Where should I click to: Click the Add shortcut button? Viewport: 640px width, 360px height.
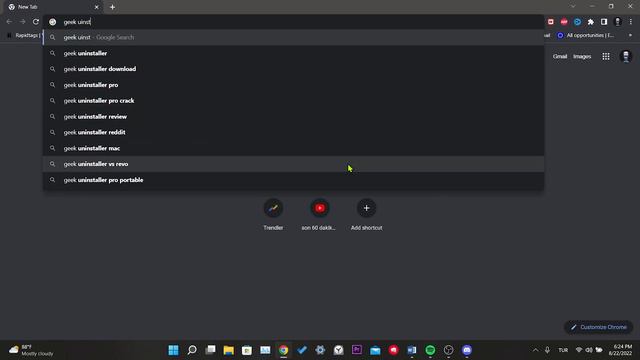point(366,214)
